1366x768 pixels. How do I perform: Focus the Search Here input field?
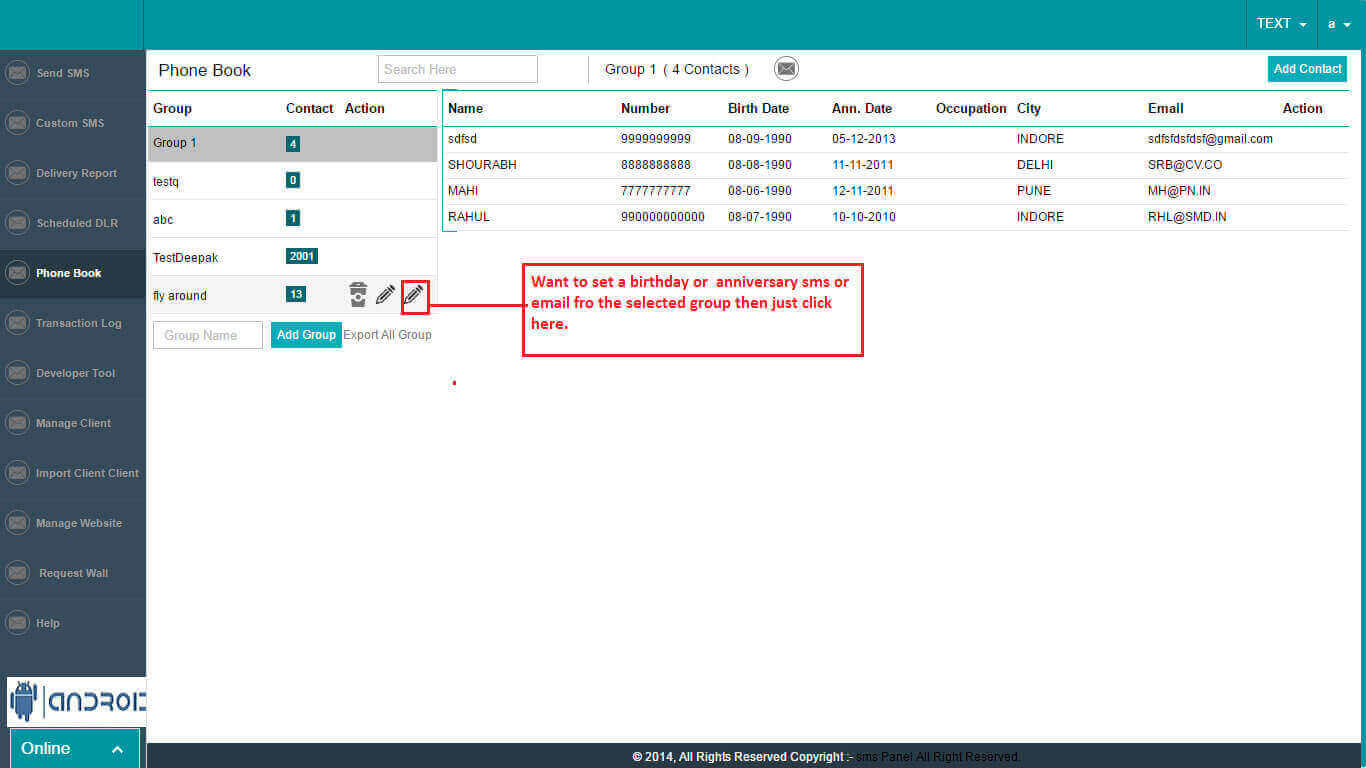click(457, 69)
